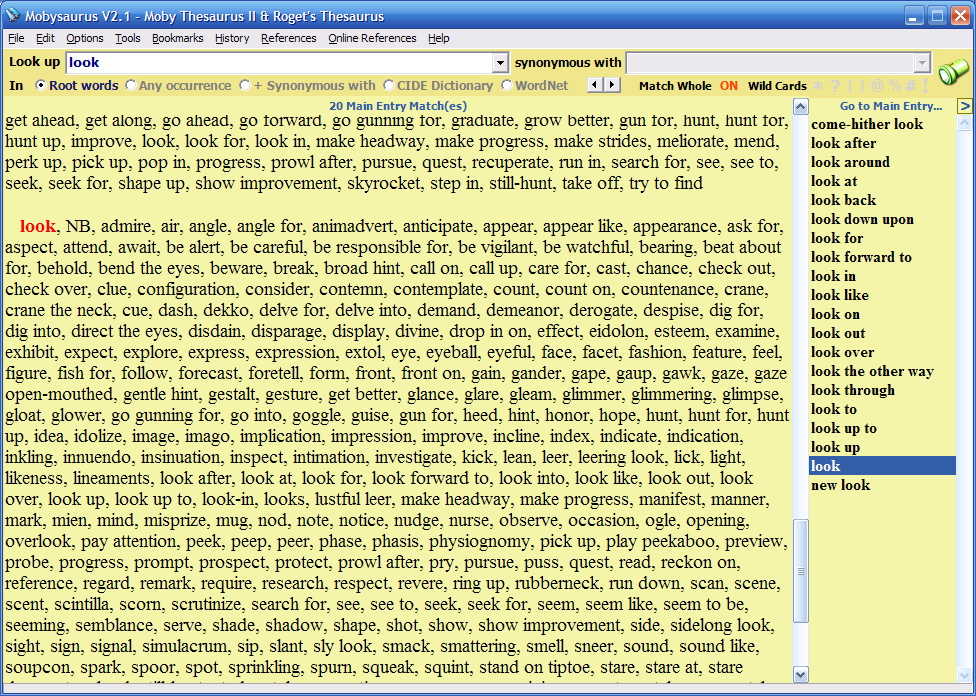The width and height of the screenshot is (976, 696).
Task: Click the right arrow beside WordNet
Action: point(612,85)
